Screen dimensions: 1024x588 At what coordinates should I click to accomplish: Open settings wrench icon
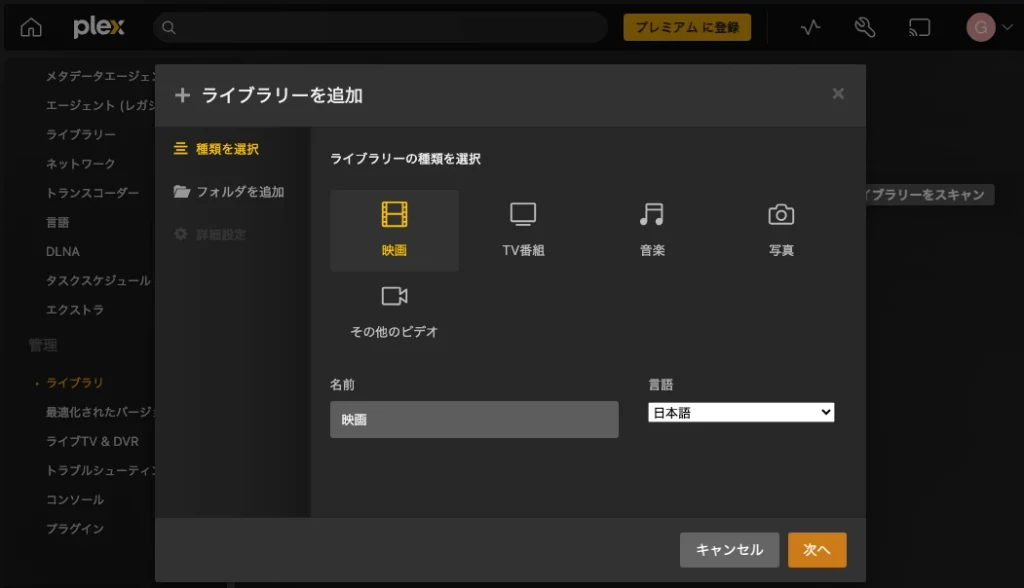pos(865,27)
